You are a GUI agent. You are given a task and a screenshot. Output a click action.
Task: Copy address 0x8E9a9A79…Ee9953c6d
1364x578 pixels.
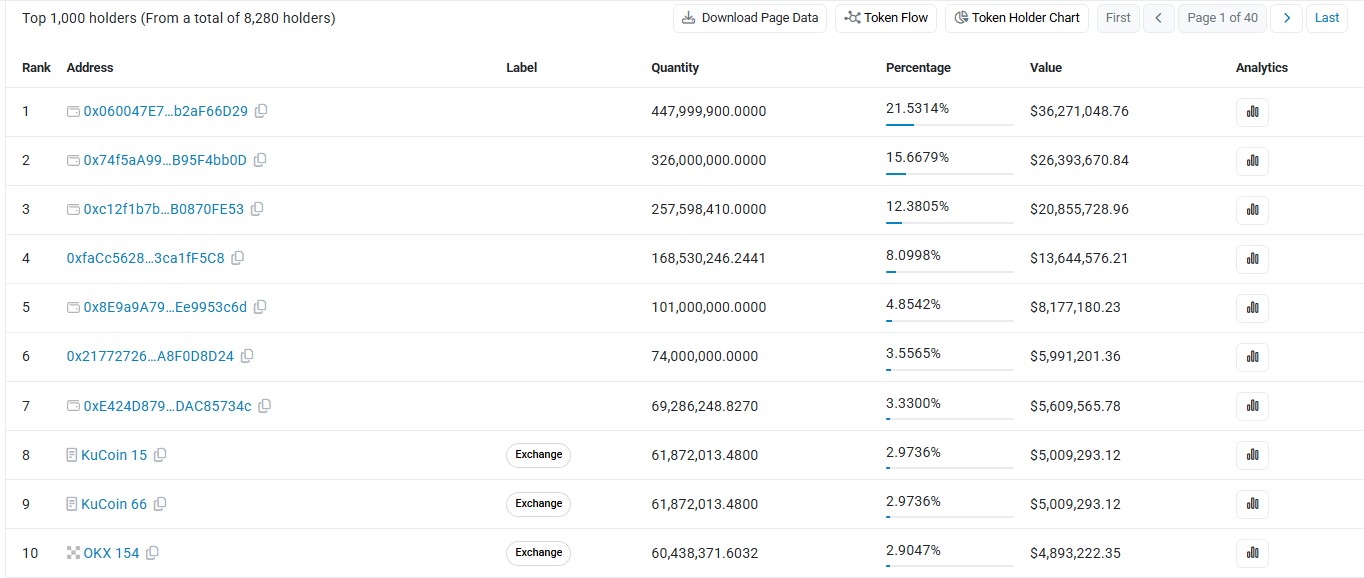260,307
